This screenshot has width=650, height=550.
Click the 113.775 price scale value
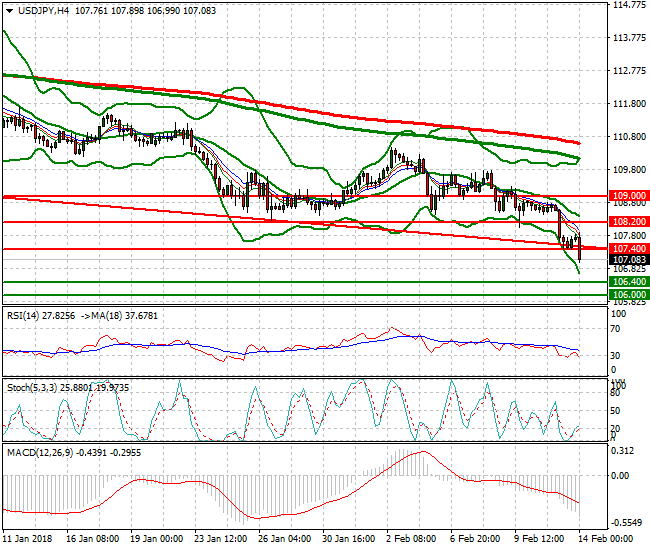click(629, 38)
